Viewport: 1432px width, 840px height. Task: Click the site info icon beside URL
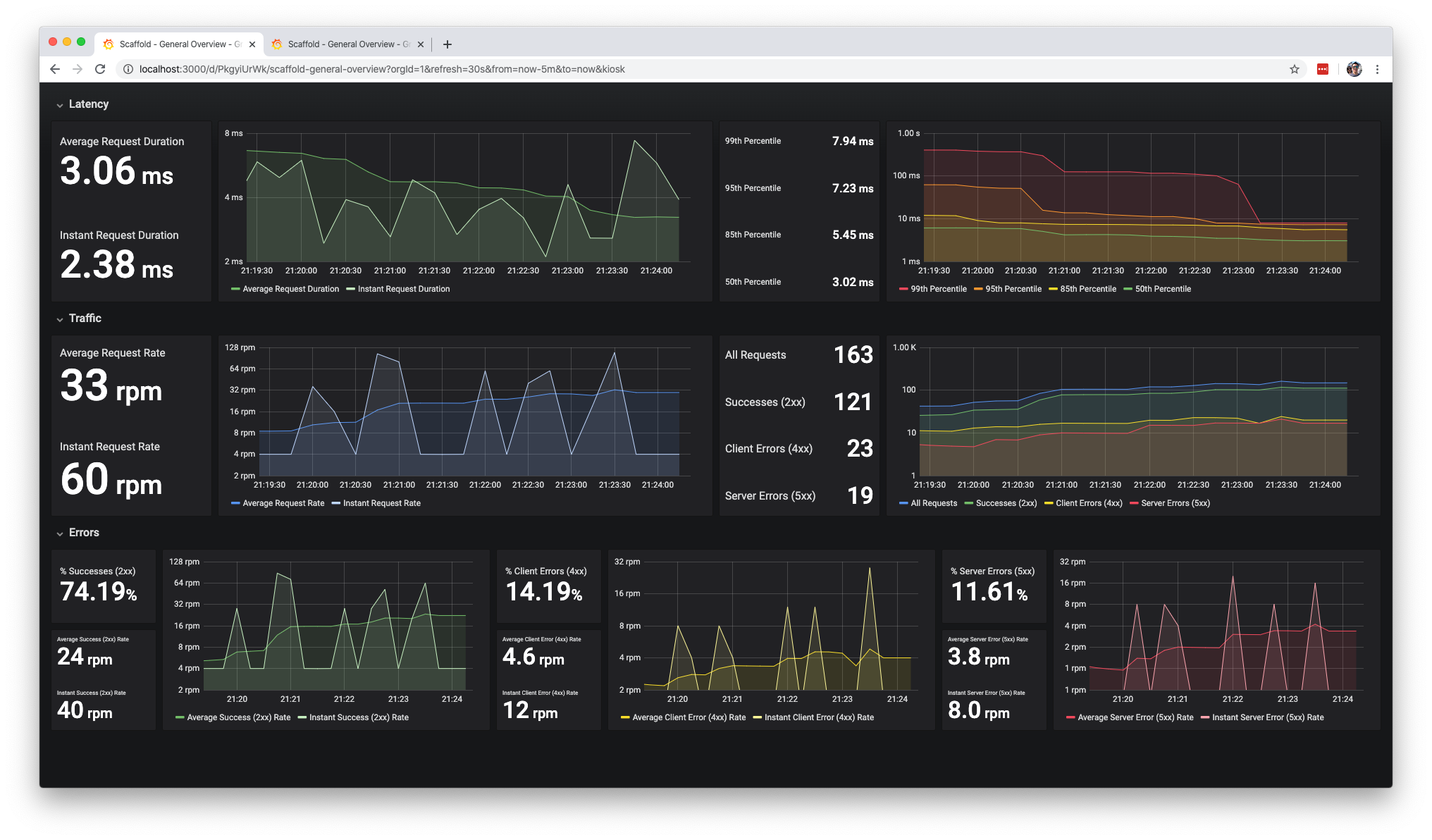128,69
